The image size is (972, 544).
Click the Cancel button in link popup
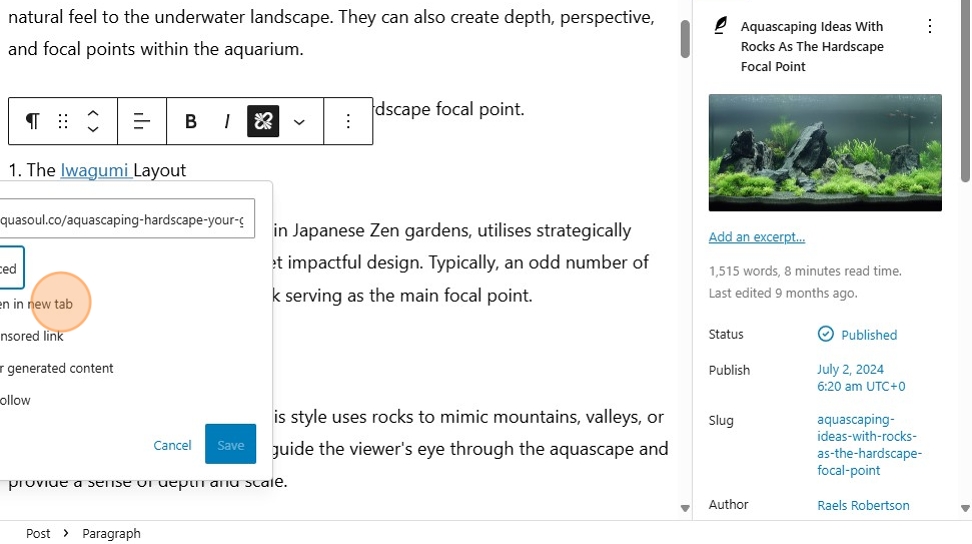172,445
